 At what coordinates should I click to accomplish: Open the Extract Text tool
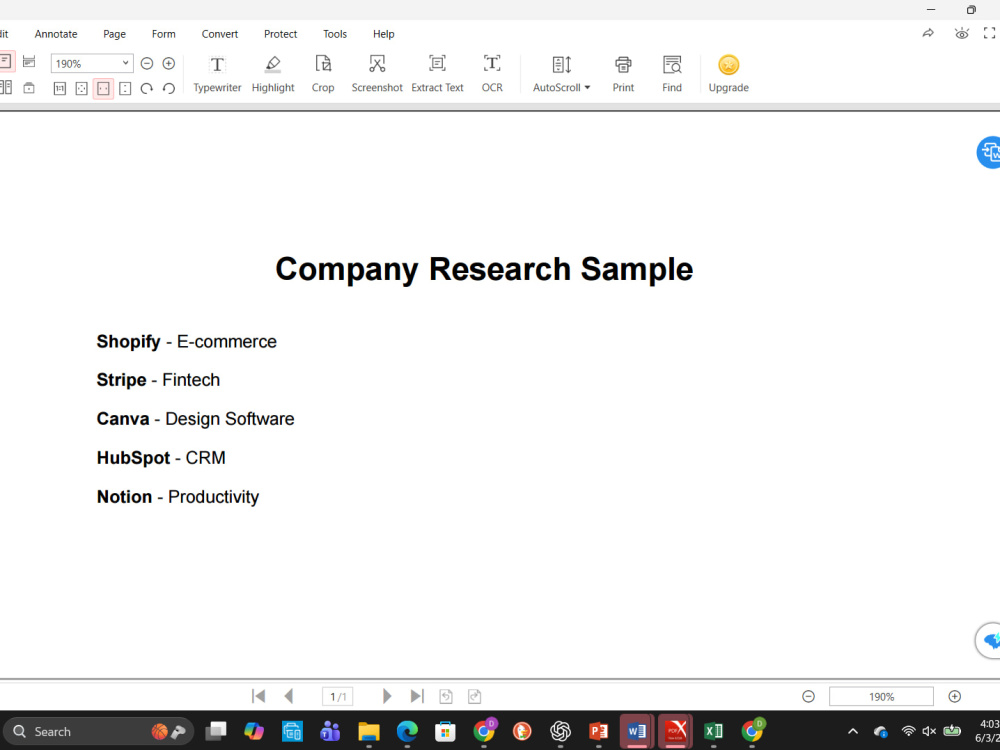437,74
